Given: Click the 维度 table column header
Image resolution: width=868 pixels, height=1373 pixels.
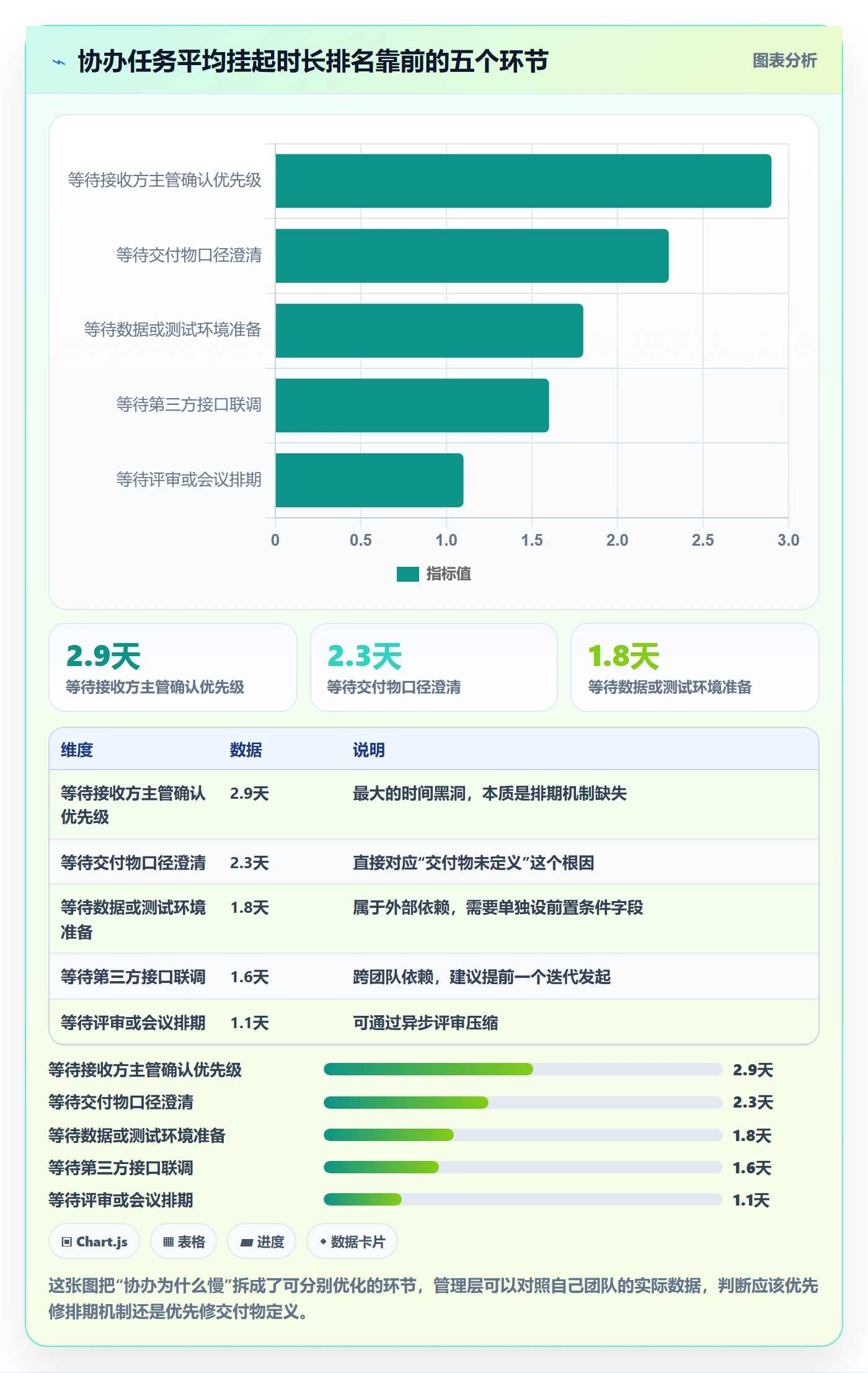Looking at the screenshot, I should click(77, 750).
